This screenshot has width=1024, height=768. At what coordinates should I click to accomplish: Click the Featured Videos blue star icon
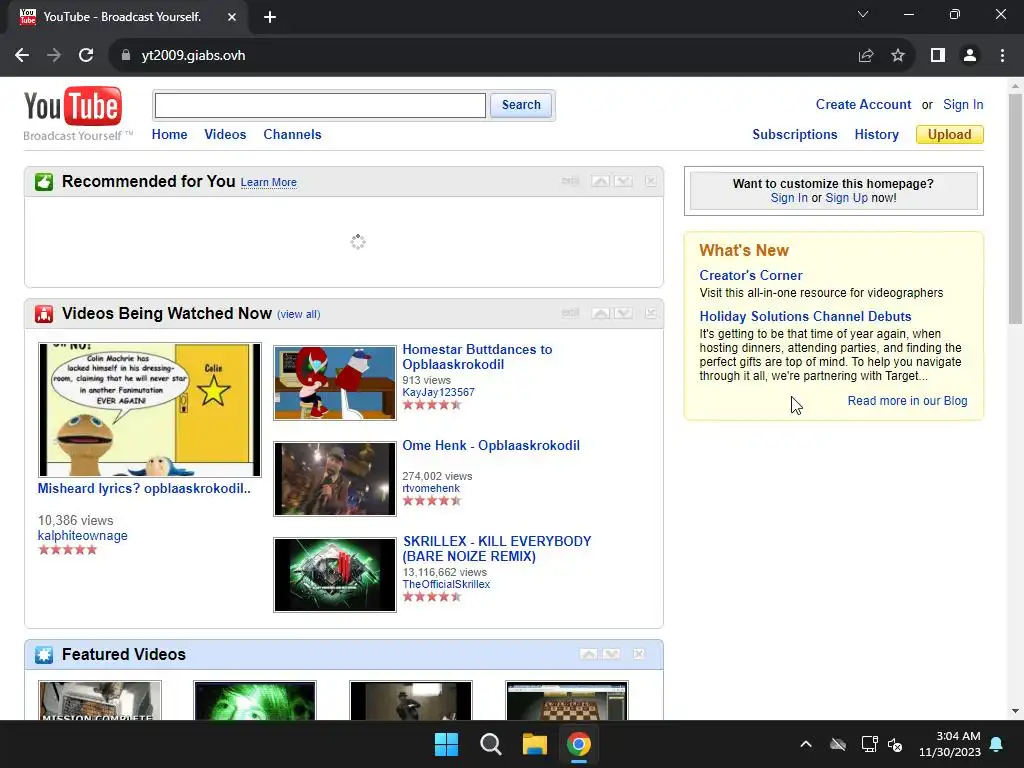coord(44,655)
